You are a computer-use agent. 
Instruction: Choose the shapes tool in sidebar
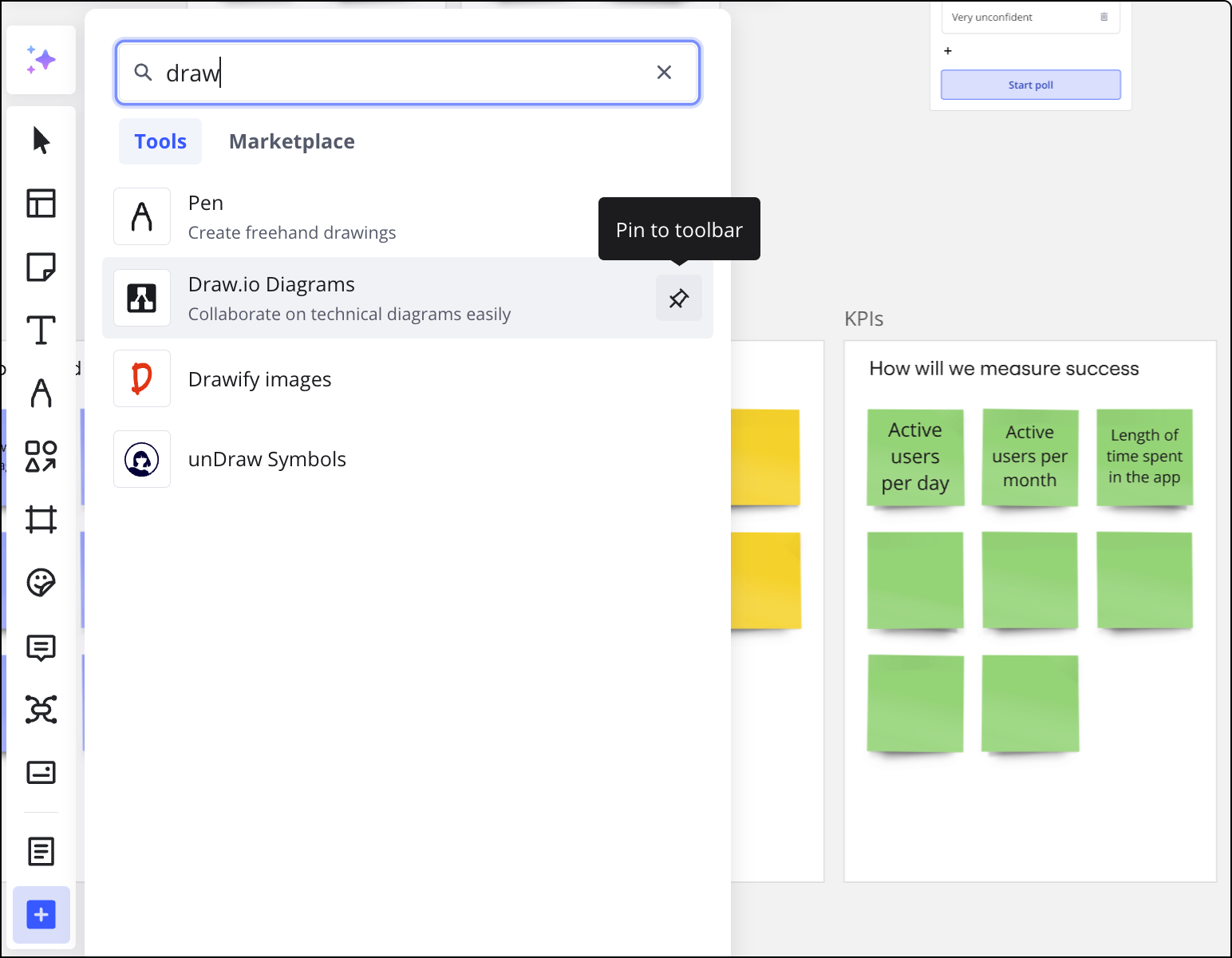pyautogui.click(x=41, y=456)
